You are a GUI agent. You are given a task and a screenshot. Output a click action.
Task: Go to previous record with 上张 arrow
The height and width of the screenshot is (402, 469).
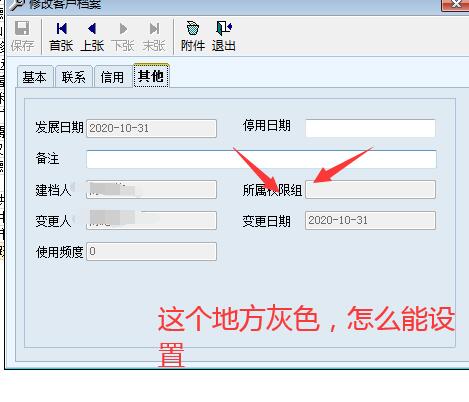[92, 29]
